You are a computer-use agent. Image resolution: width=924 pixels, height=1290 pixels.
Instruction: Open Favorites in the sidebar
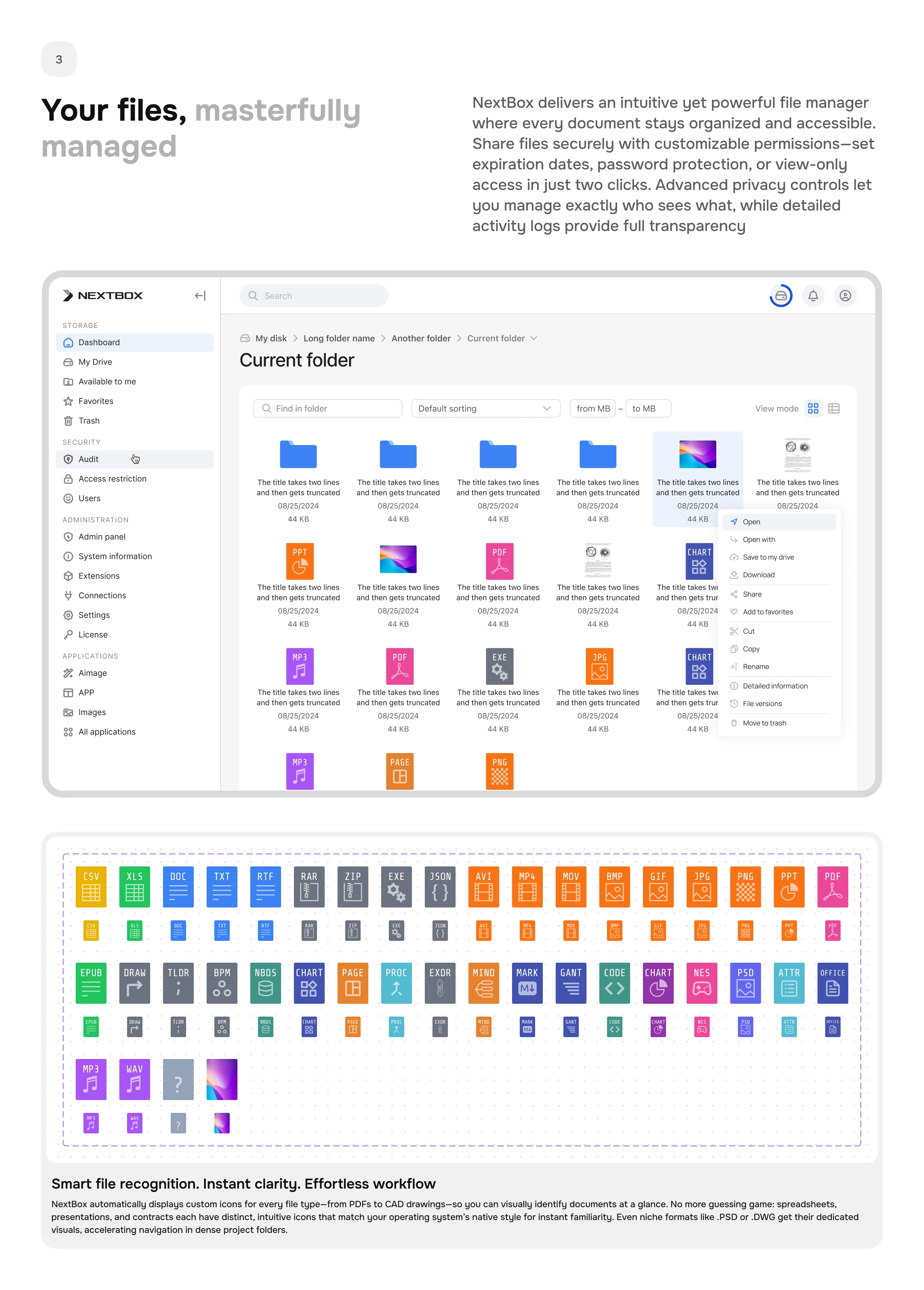tap(96, 401)
